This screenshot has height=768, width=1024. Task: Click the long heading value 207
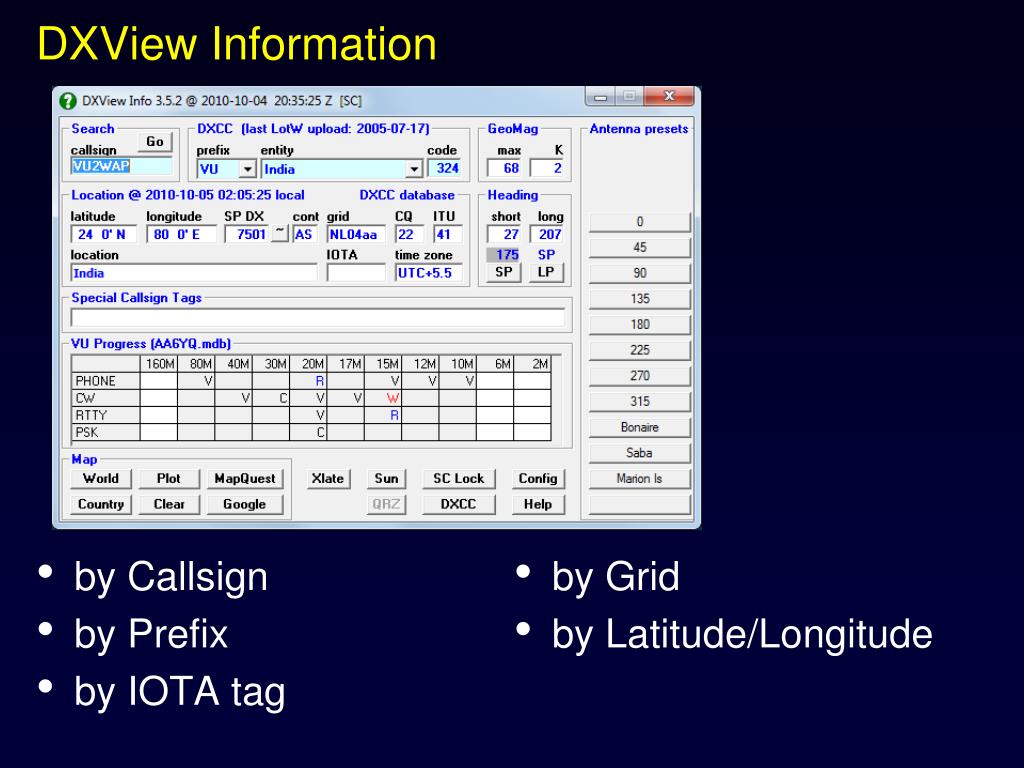point(547,234)
